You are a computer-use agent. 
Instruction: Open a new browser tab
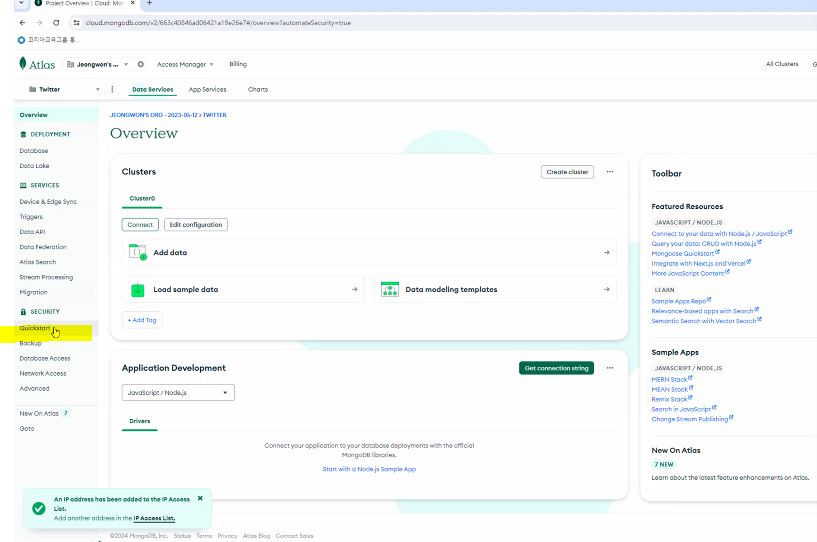pos(149,3)
